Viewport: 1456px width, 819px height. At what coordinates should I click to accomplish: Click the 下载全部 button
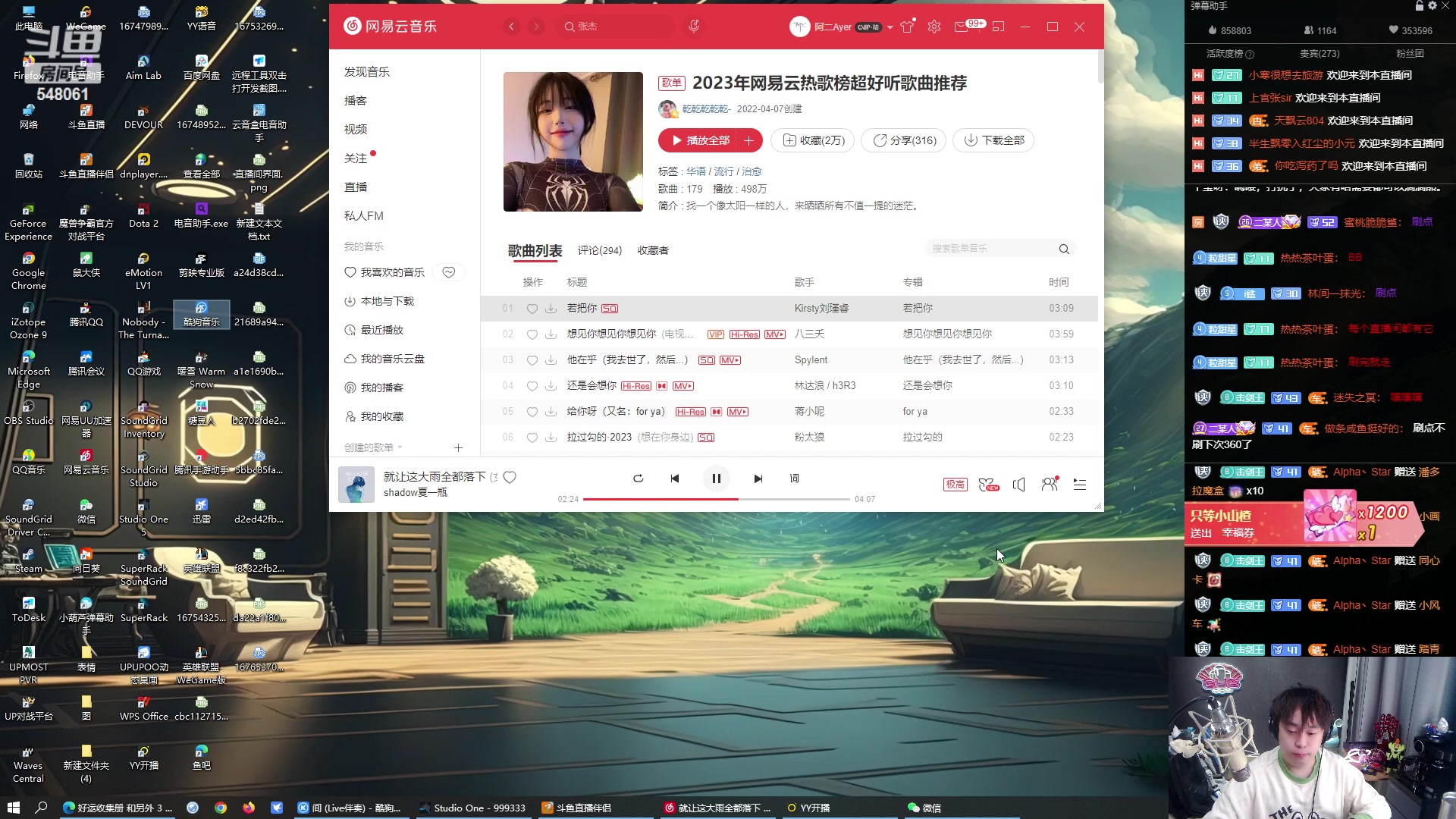pos(993,140)
